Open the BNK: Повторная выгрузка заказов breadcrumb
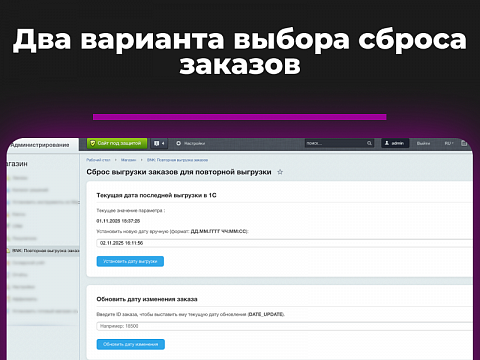Screen dimensions: 480x360 coord(177,160)
